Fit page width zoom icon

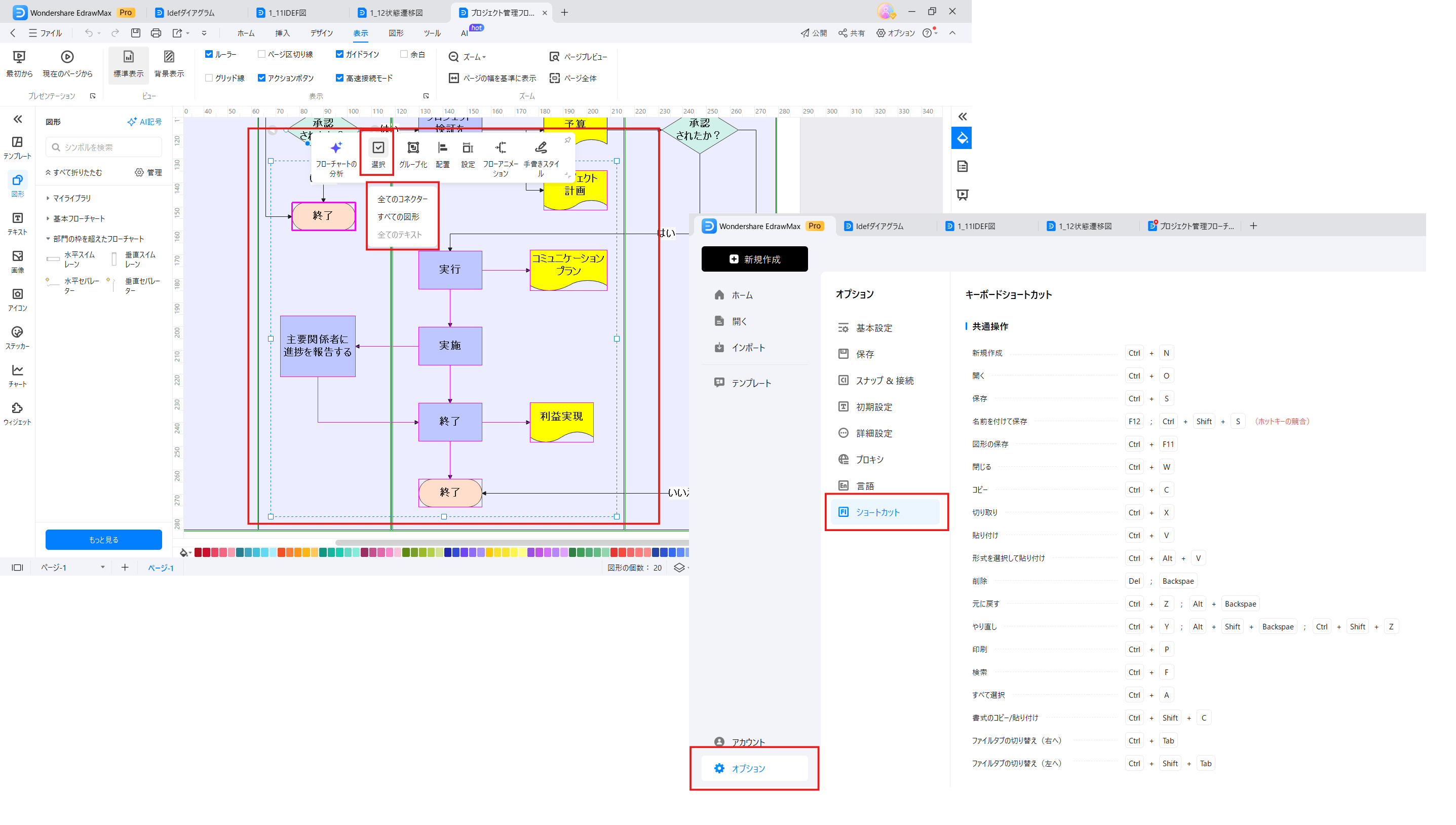[x=453, y=78]
